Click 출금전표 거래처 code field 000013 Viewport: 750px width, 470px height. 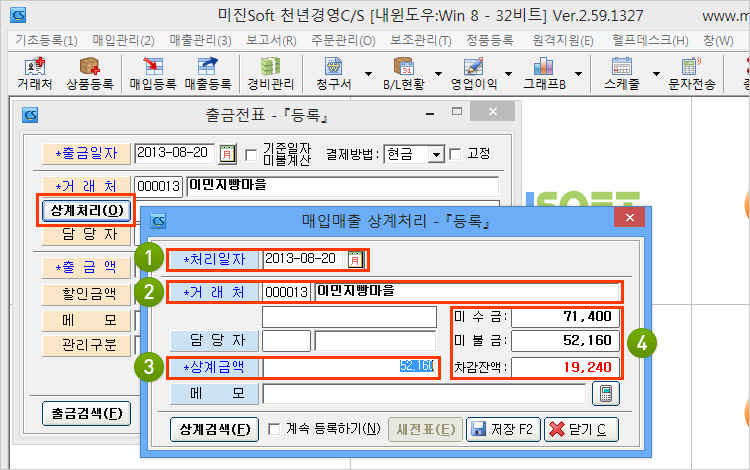click(158, 186)
